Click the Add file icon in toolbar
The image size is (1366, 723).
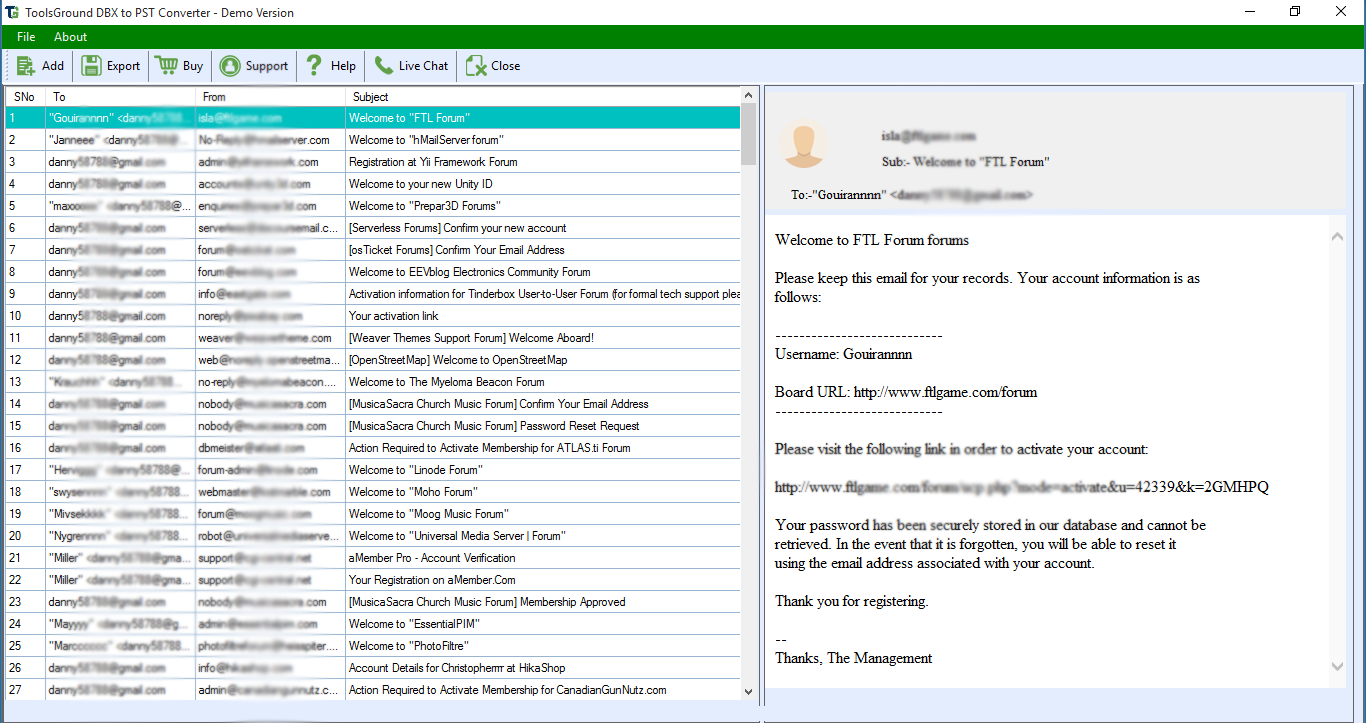tap(26, 66)
